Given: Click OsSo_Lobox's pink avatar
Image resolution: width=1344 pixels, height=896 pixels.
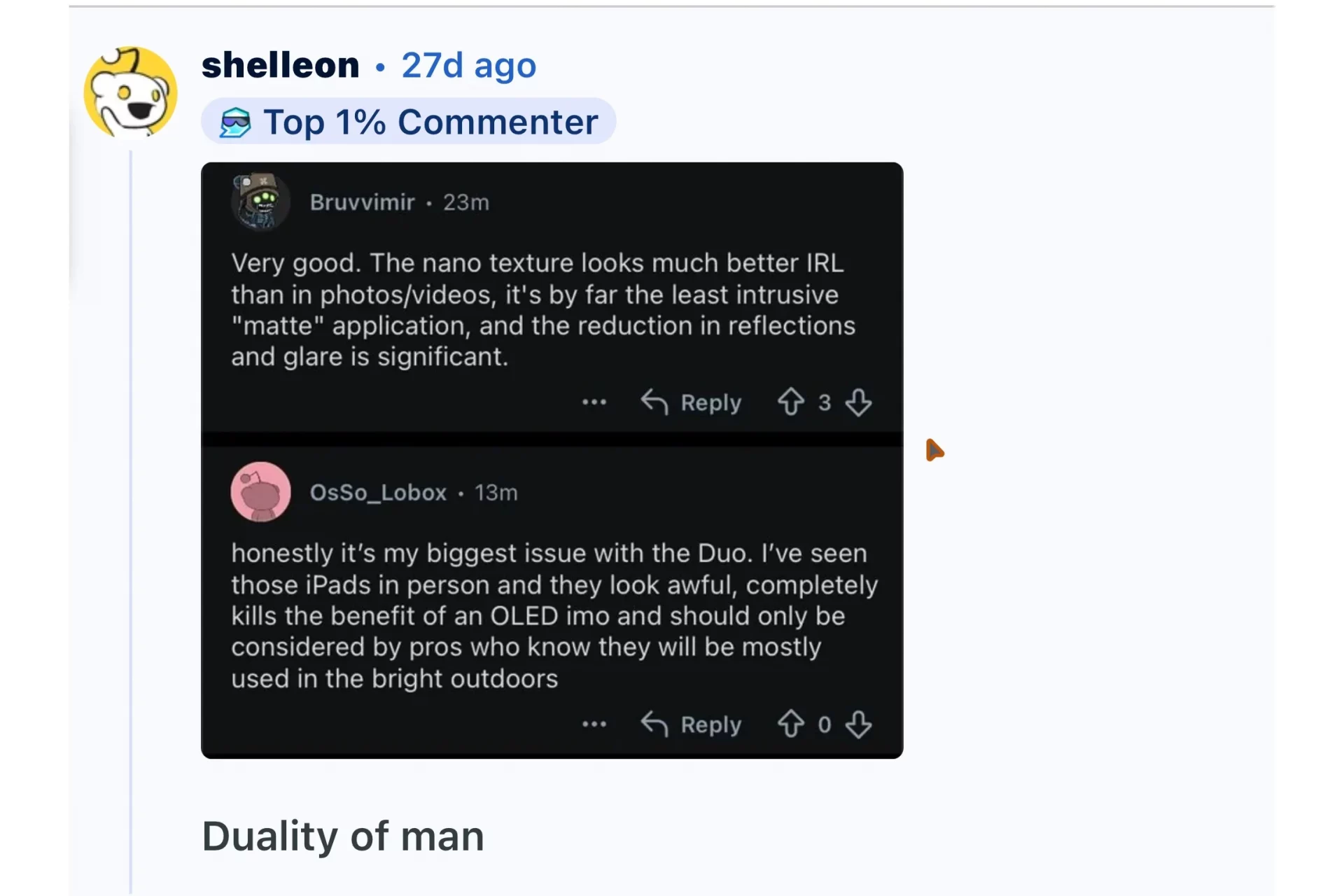Looking at the screenshot, I should point(260,492).
